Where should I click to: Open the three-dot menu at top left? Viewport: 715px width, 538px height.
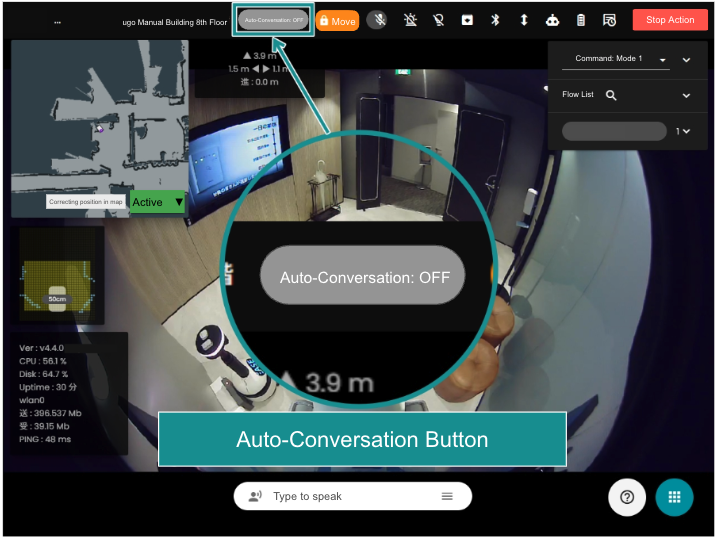[x=57, y=22]
